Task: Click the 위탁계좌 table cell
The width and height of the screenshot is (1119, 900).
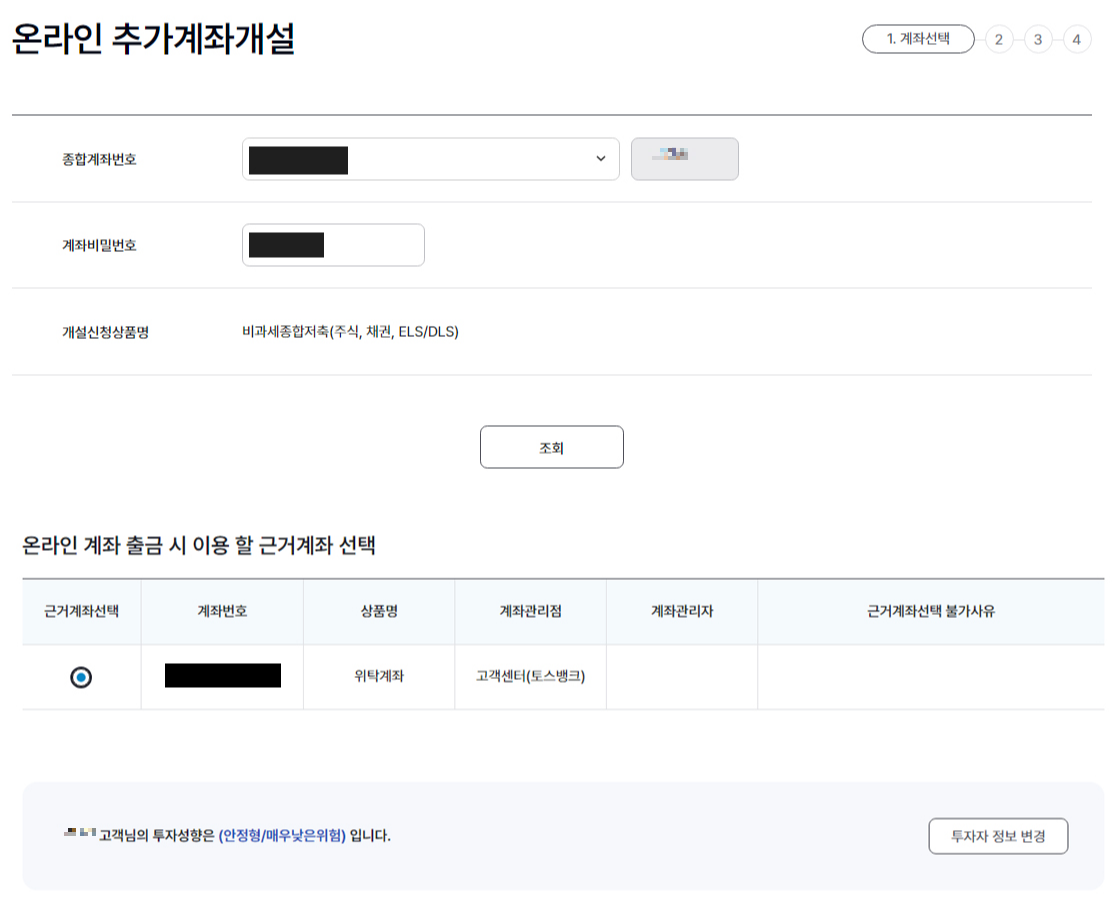Action: [x=379, y=676]
